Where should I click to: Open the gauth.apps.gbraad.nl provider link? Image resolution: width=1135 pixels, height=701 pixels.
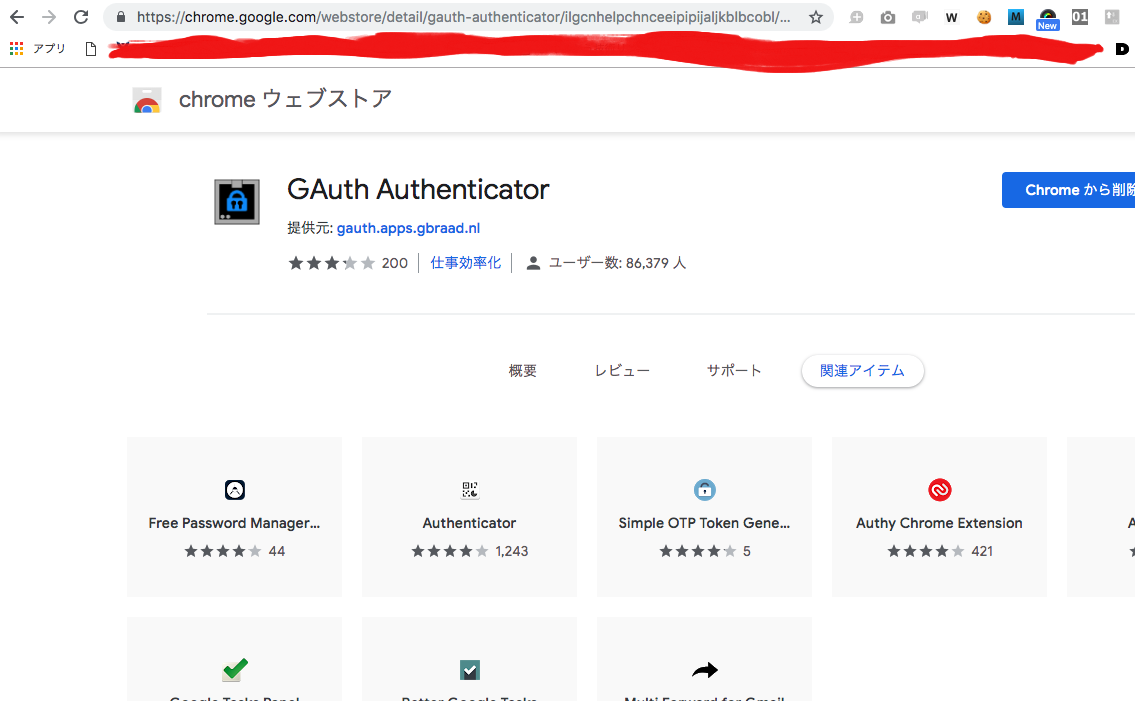coord(408,228)
